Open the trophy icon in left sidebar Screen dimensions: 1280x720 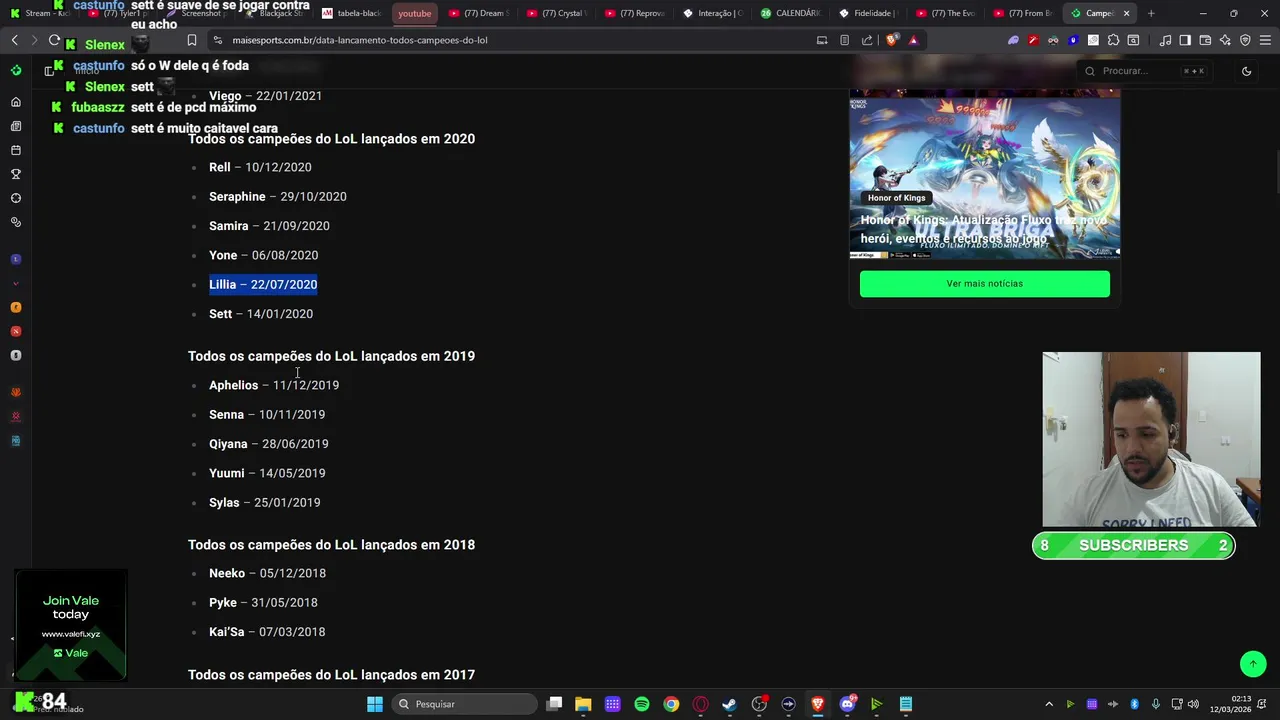[16, 174]
